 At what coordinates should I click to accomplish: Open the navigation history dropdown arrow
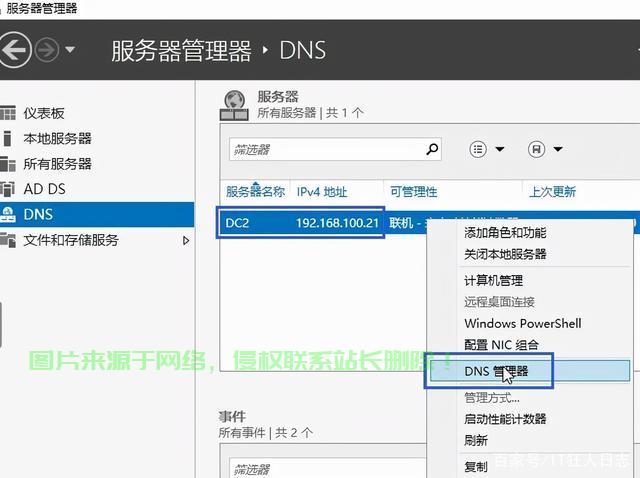(x=70, y=50)
